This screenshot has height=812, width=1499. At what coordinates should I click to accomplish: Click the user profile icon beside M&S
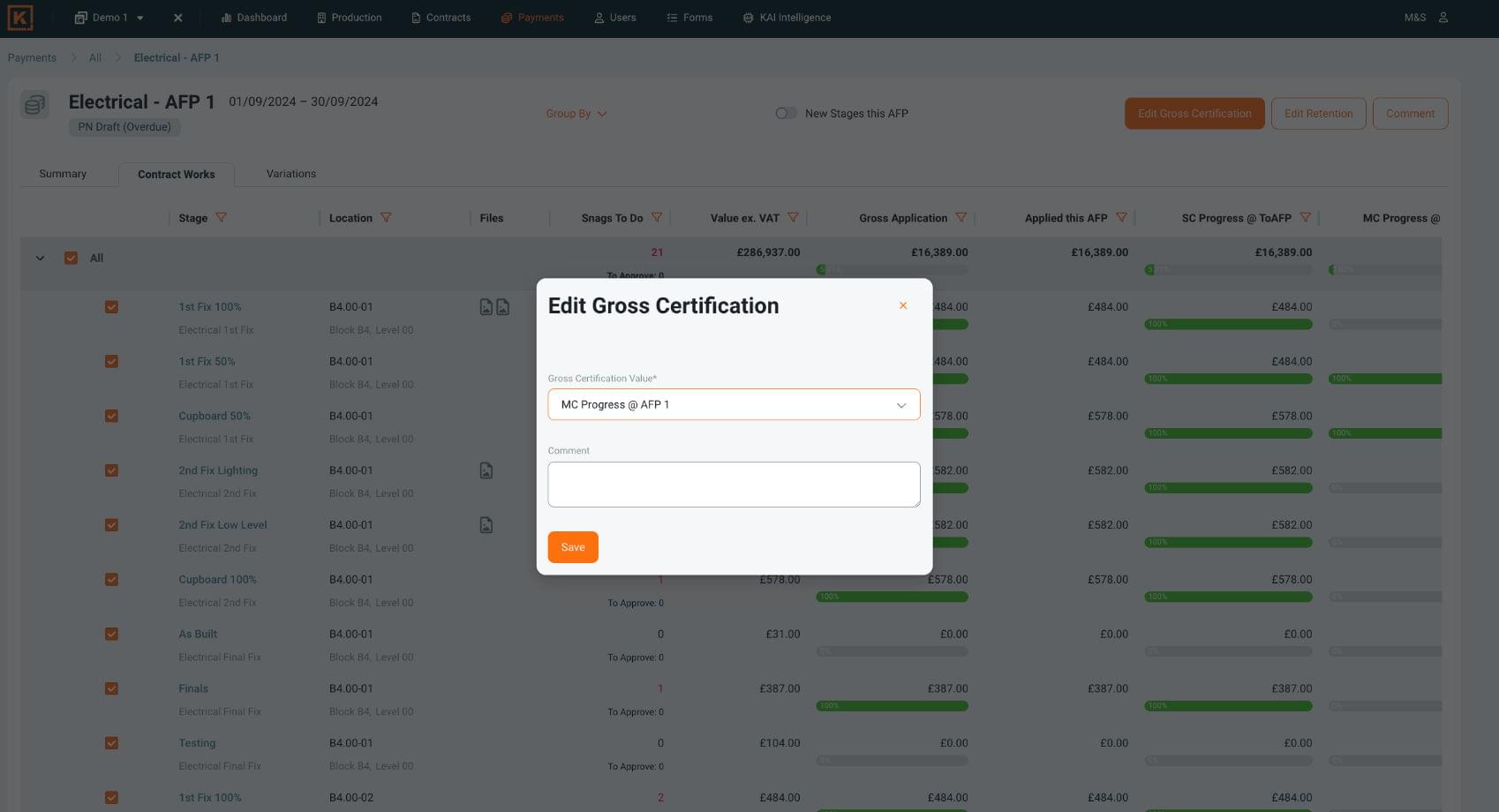tap(1443, 18)
